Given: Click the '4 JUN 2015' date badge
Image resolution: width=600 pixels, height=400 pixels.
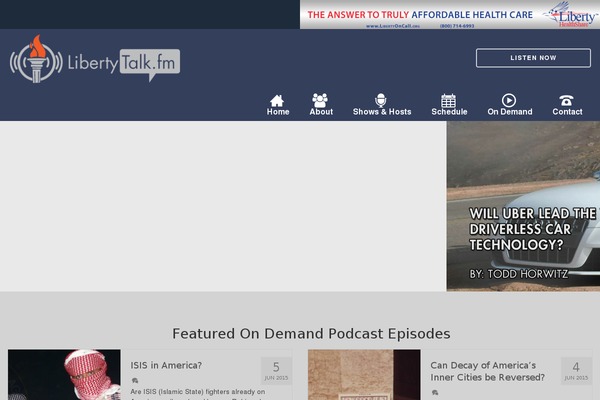Looking at the screenshot, I should (576, 371).
